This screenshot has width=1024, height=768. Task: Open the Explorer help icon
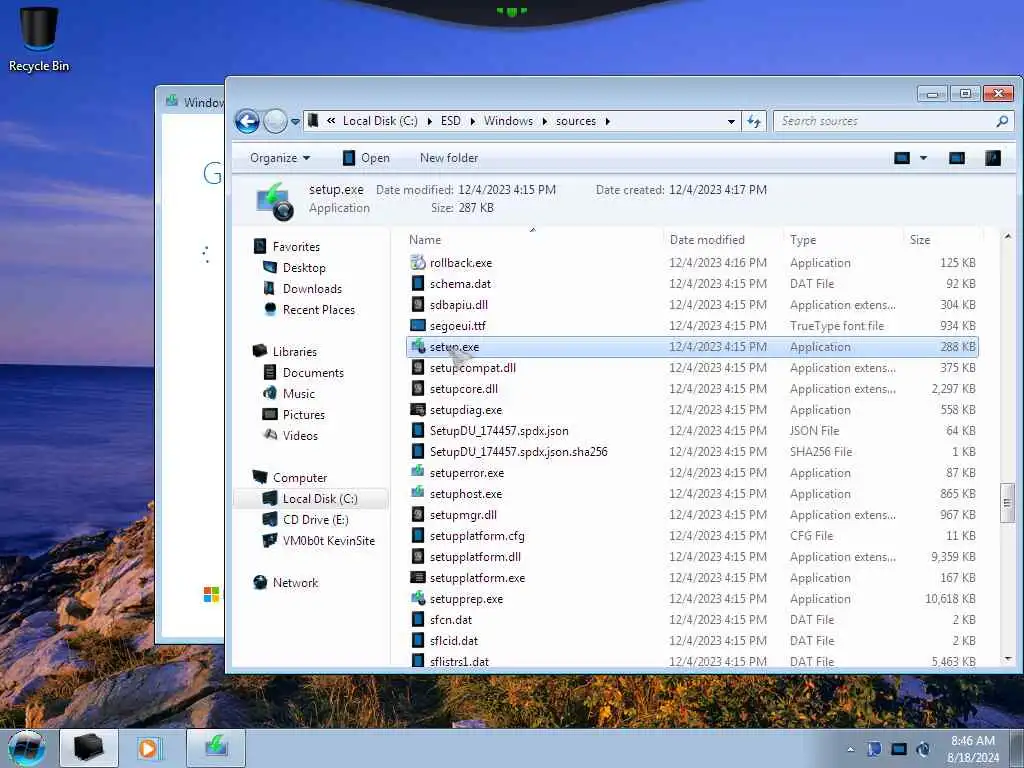pyautogui.click(x=993, y=158)
